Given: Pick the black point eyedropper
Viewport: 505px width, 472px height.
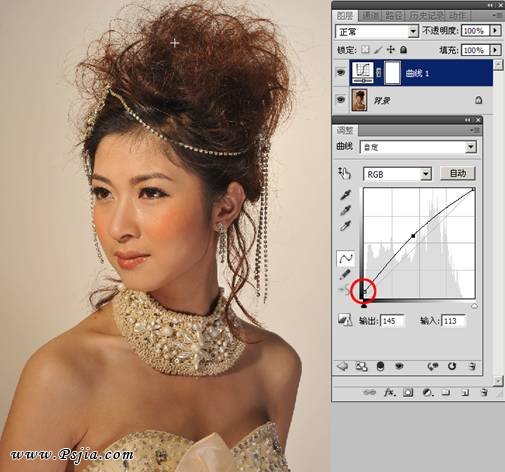Looking at the screenshot, I should (345, 195).
